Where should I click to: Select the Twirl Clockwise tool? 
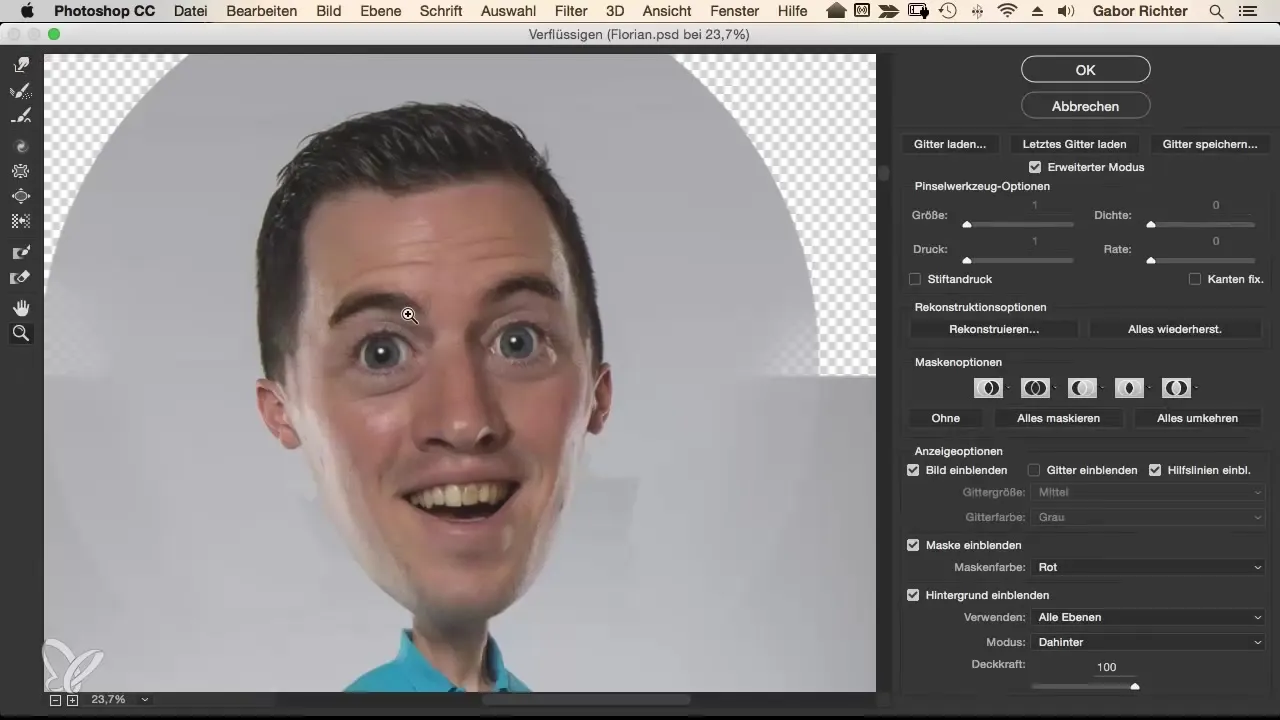[x=21, y=146]
